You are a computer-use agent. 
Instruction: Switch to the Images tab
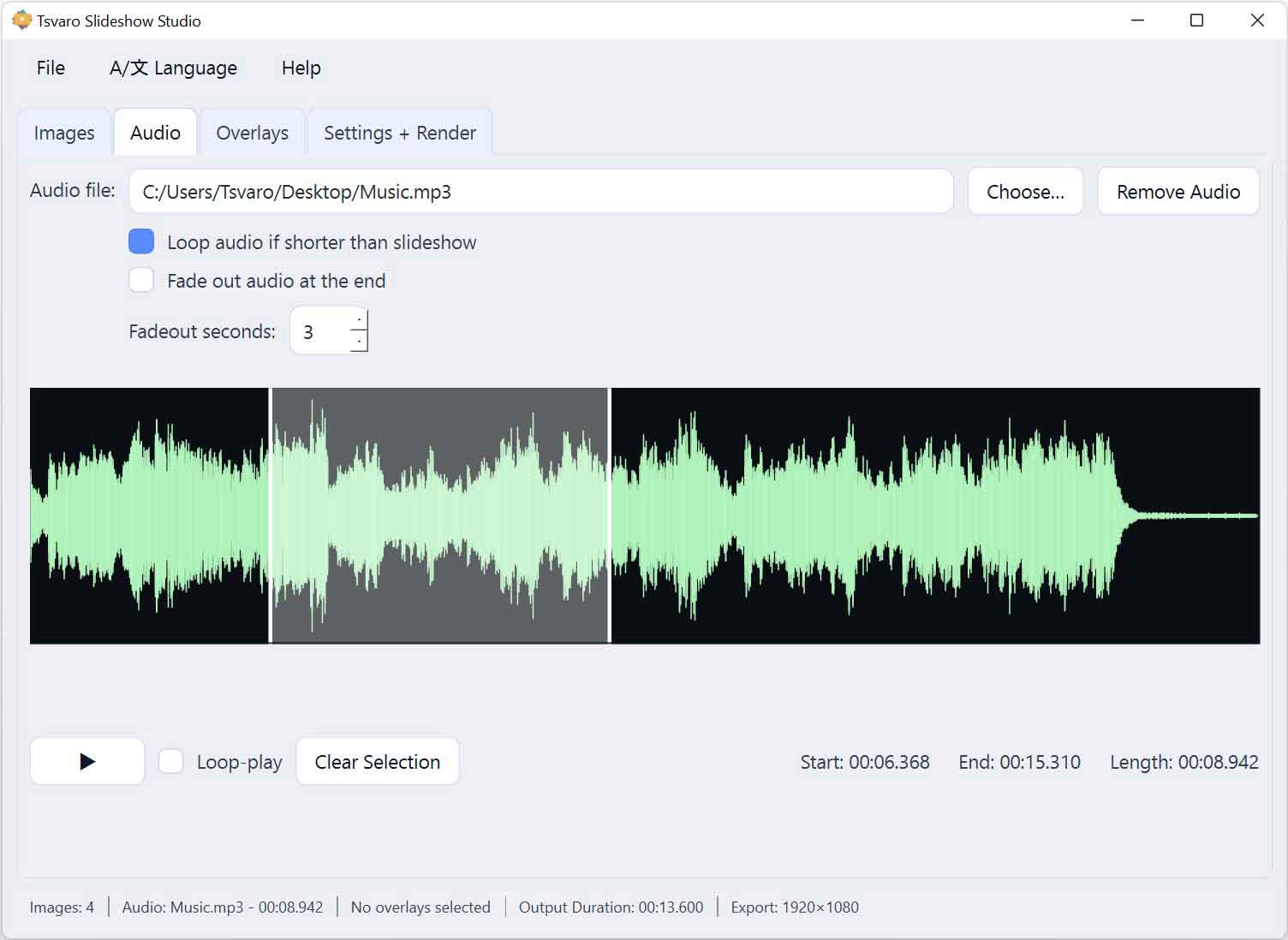63,133
